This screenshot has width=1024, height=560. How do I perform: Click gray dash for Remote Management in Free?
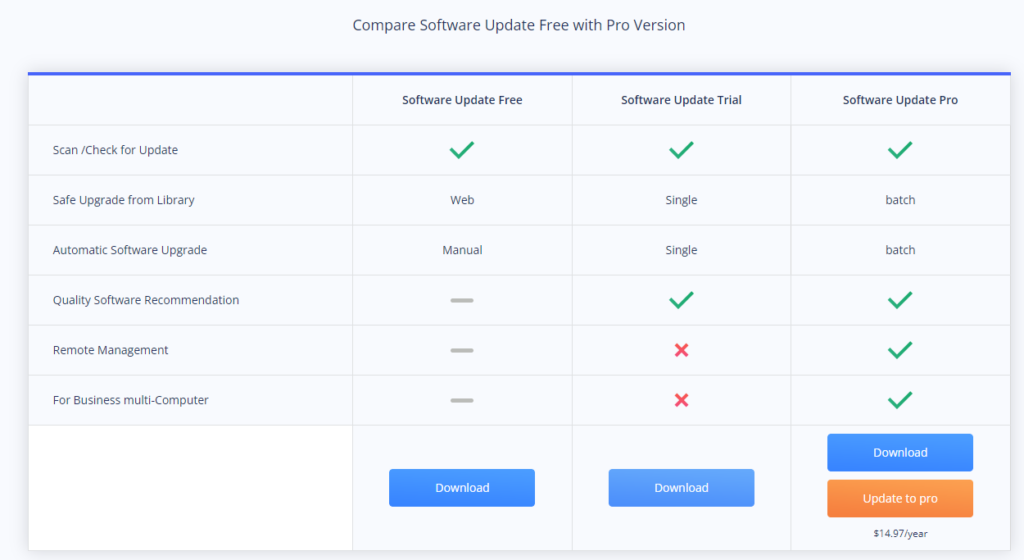click(x=461, y=350)
